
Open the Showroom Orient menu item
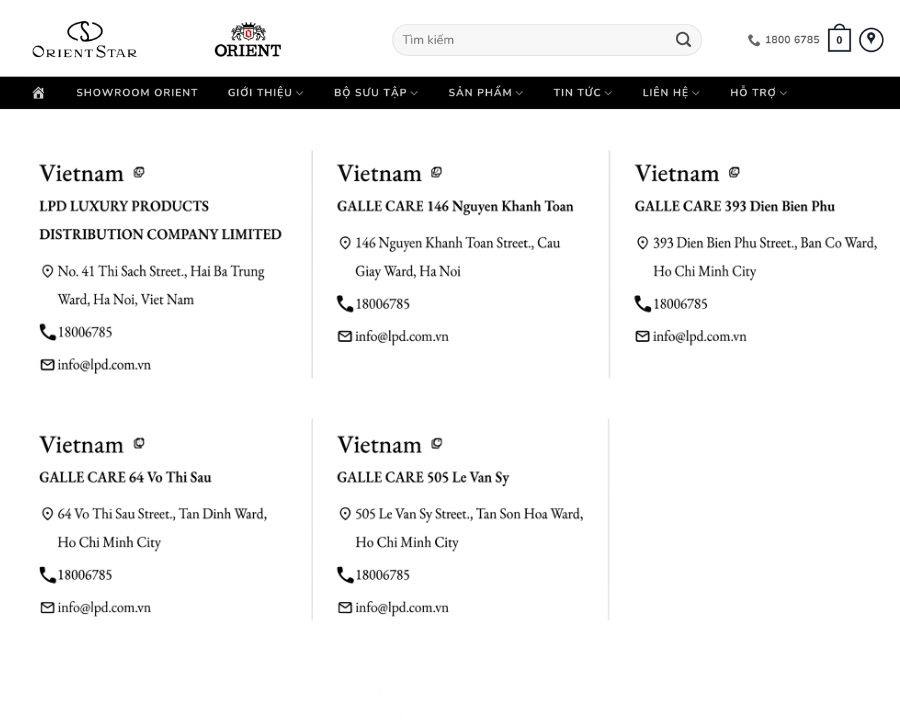(137, 92)
